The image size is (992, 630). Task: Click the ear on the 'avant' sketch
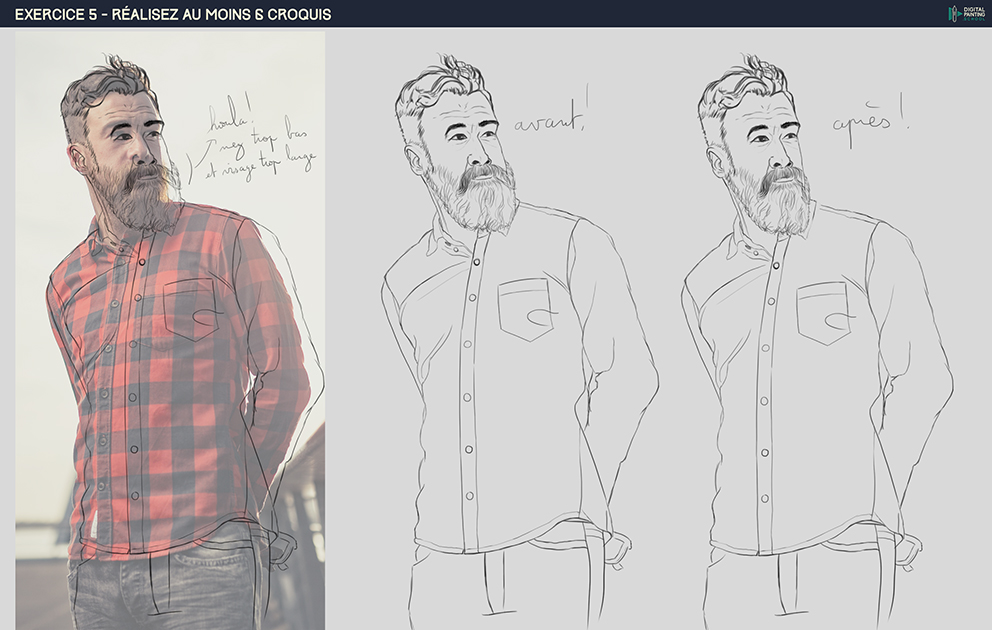412,158
